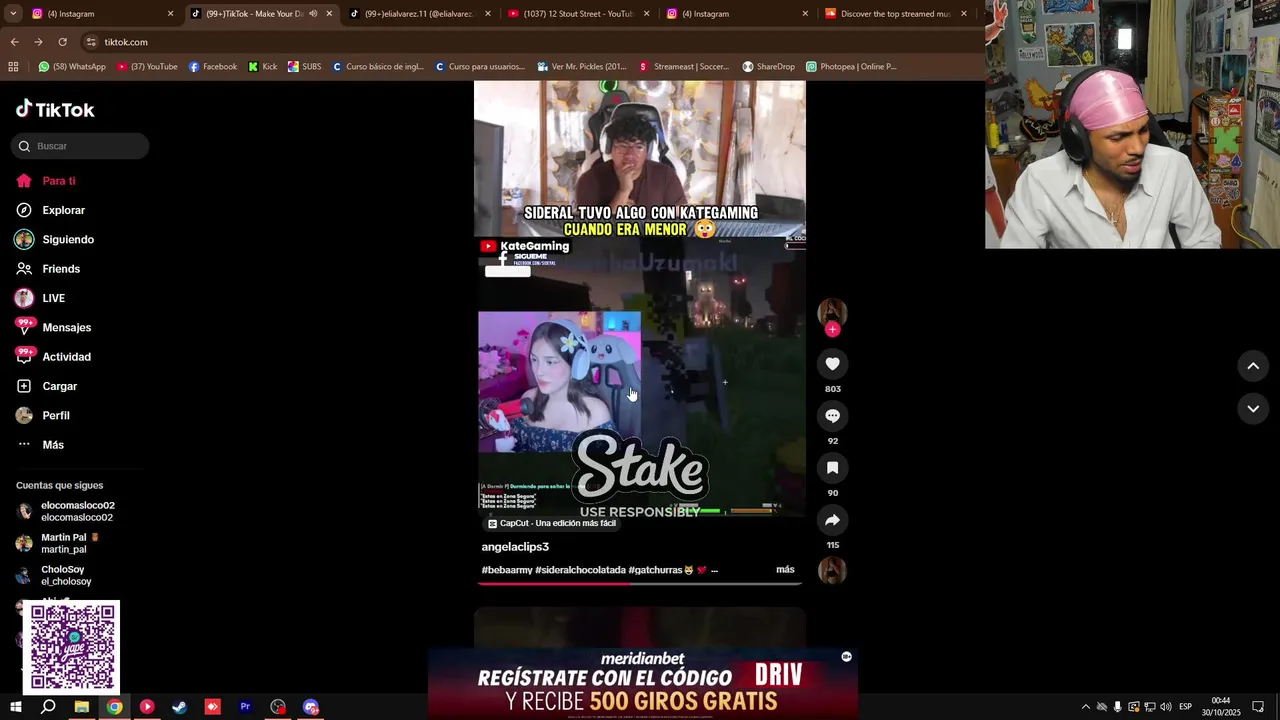Open the tab search dropdown arrow
Image resolution: width=1280 pixels, height=720 pixels.
coord(12,14)
